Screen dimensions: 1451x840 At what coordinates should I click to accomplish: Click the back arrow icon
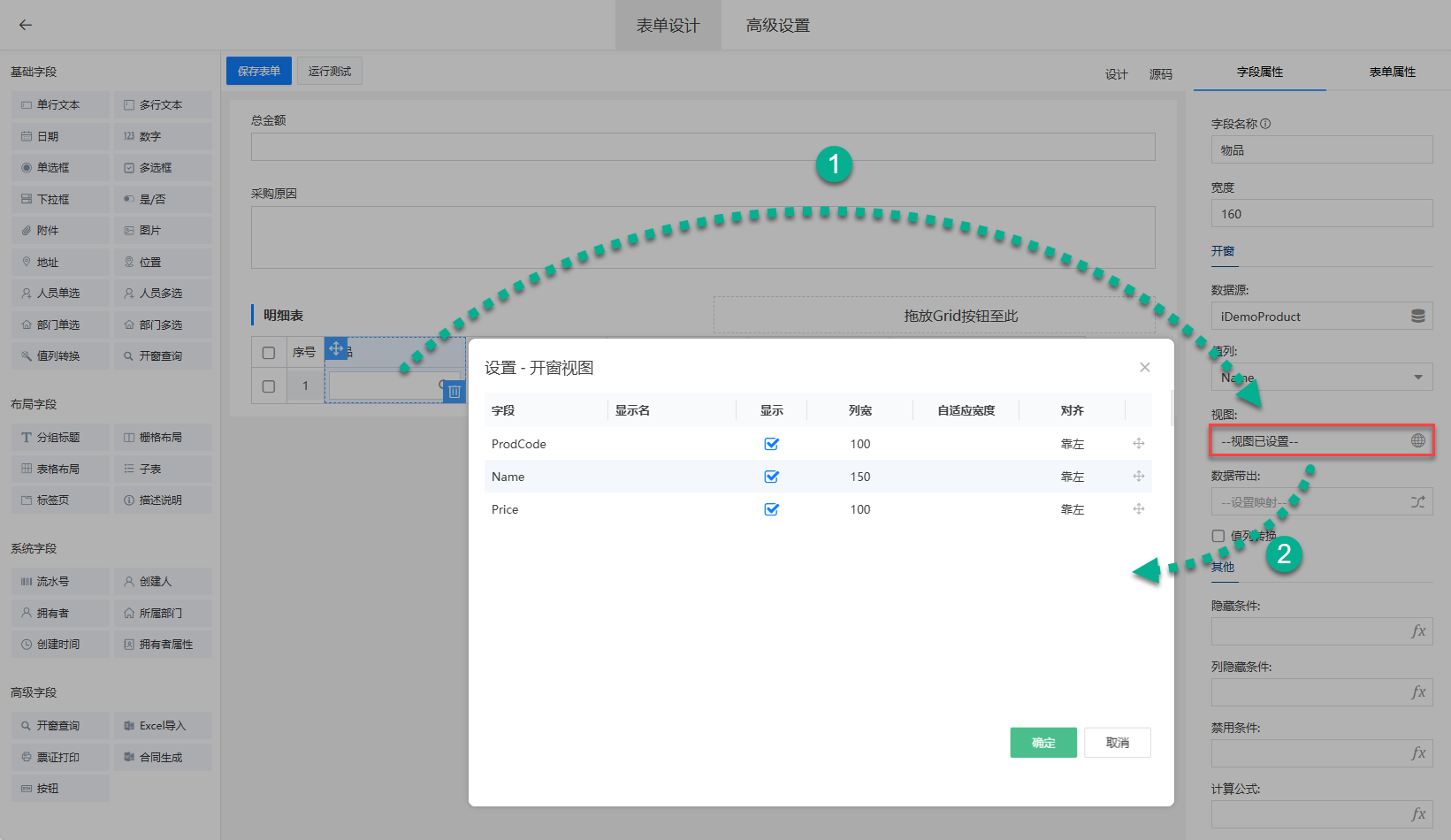26,25
